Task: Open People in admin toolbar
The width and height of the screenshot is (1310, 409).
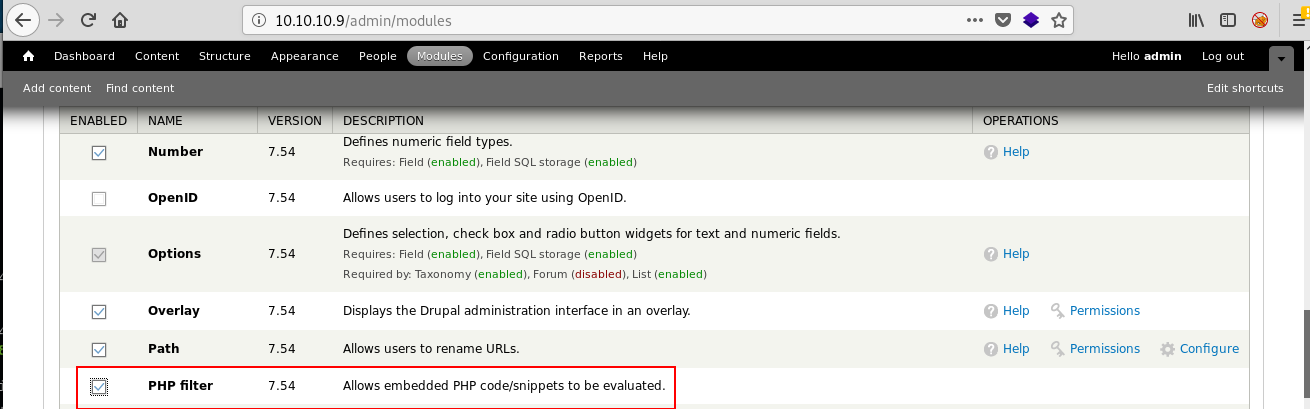Action: pyautogui.click(x=378, y=56)
